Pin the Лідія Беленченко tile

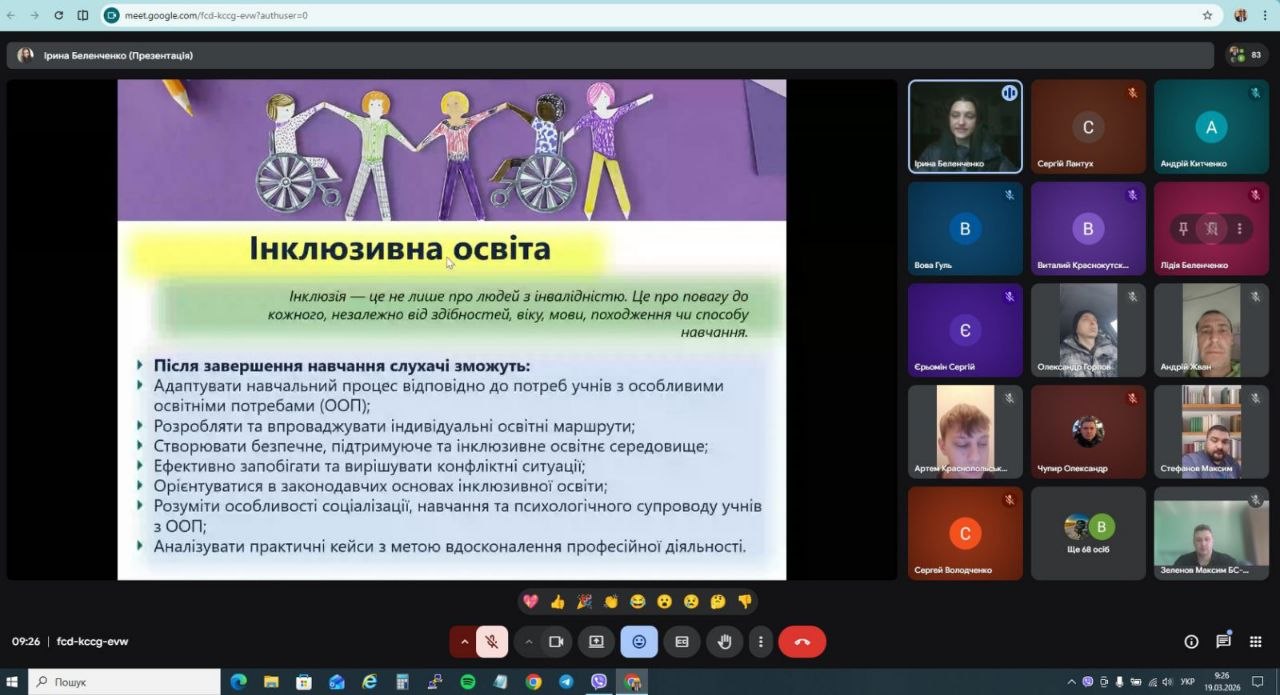tap(1183, 229)
